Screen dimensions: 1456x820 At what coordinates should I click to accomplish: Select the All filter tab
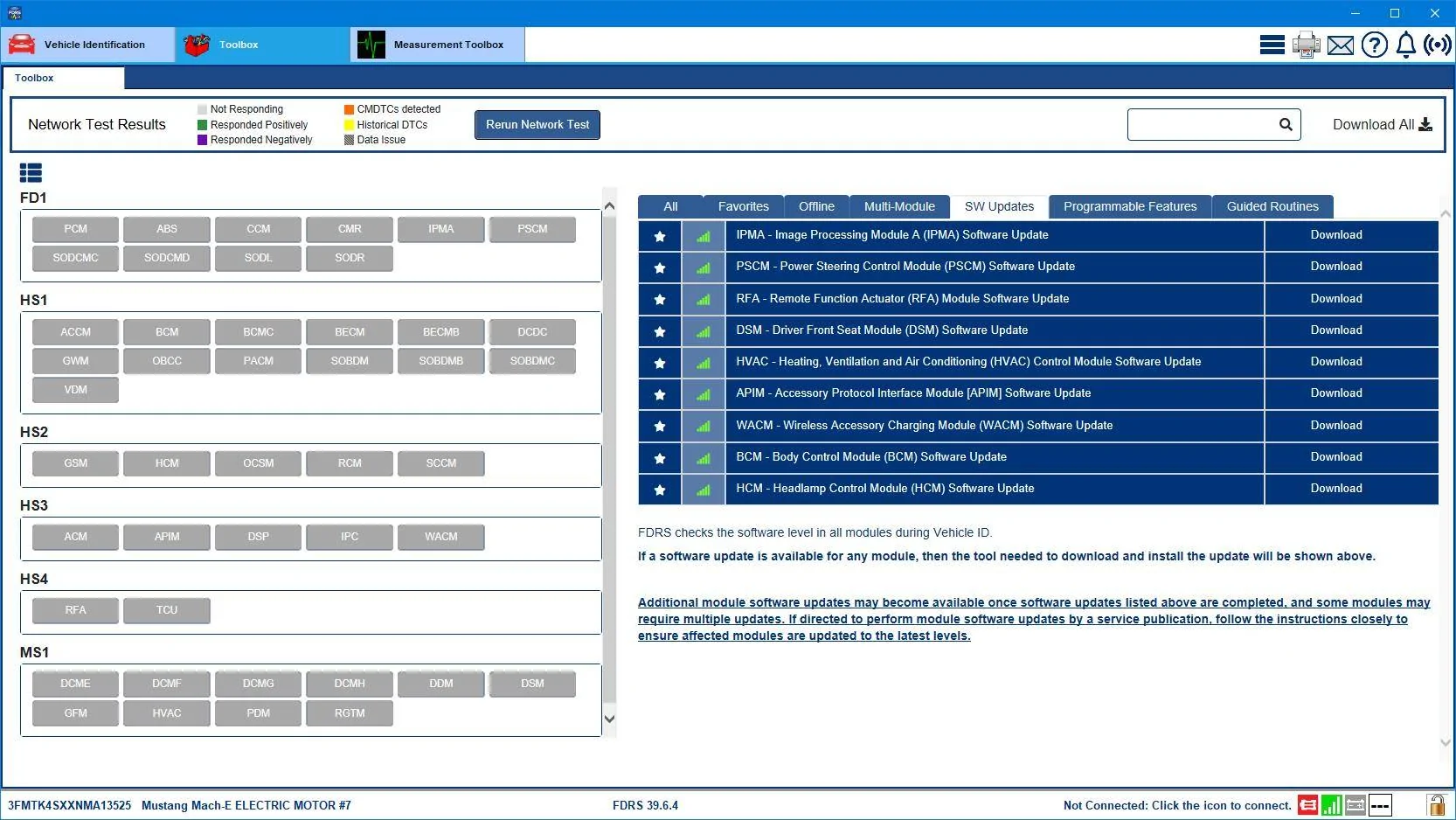(670, 206)
